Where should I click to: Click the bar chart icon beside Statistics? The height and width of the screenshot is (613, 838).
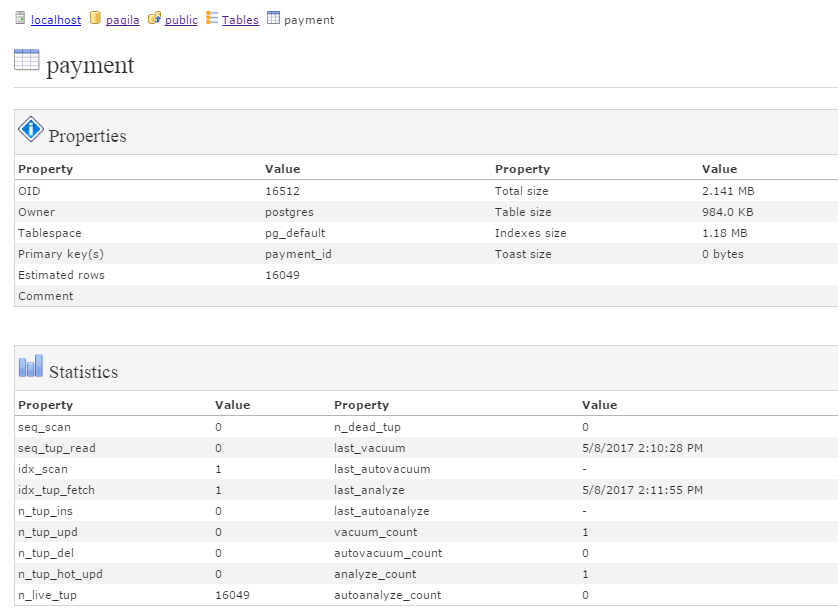pyautogui.click(x=31, y=366)
